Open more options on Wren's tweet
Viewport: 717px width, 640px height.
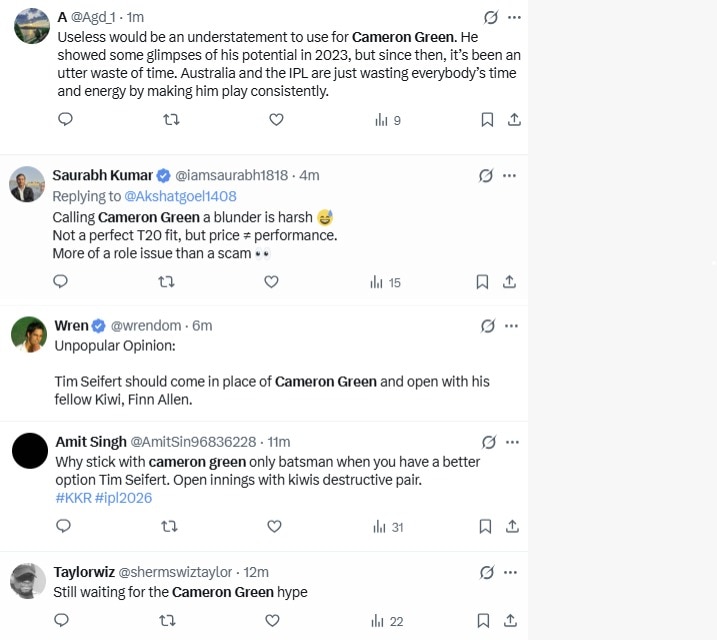[x=512, y=326]
